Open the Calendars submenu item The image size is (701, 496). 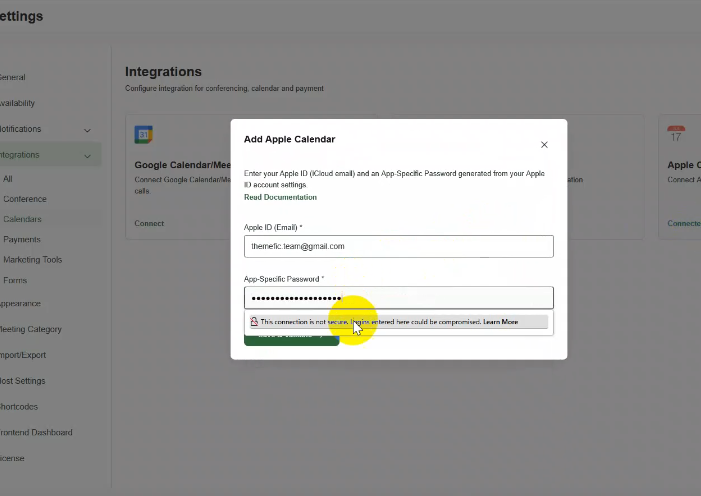tap(22, 219)
